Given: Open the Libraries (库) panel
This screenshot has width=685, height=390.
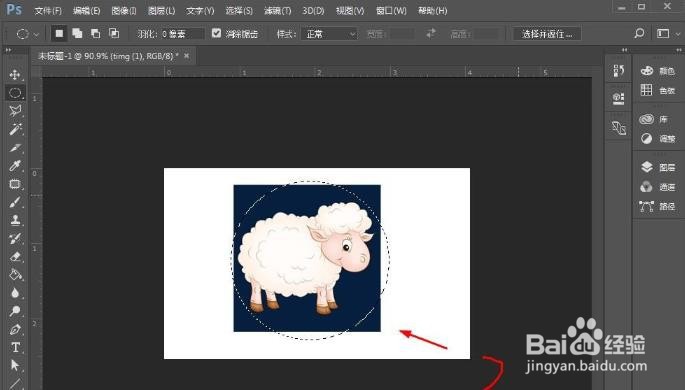Looking at the screenshot, I should [x=654, y=119].
